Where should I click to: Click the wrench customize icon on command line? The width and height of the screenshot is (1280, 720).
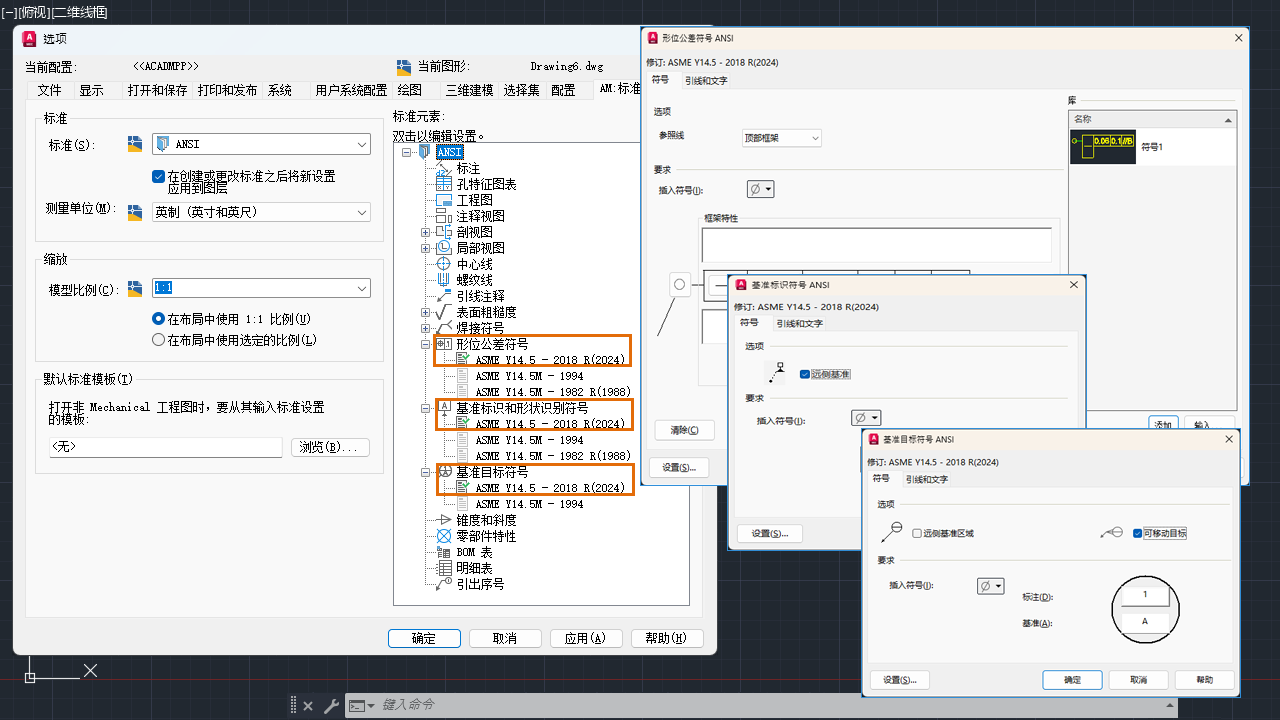click(331, 706)
